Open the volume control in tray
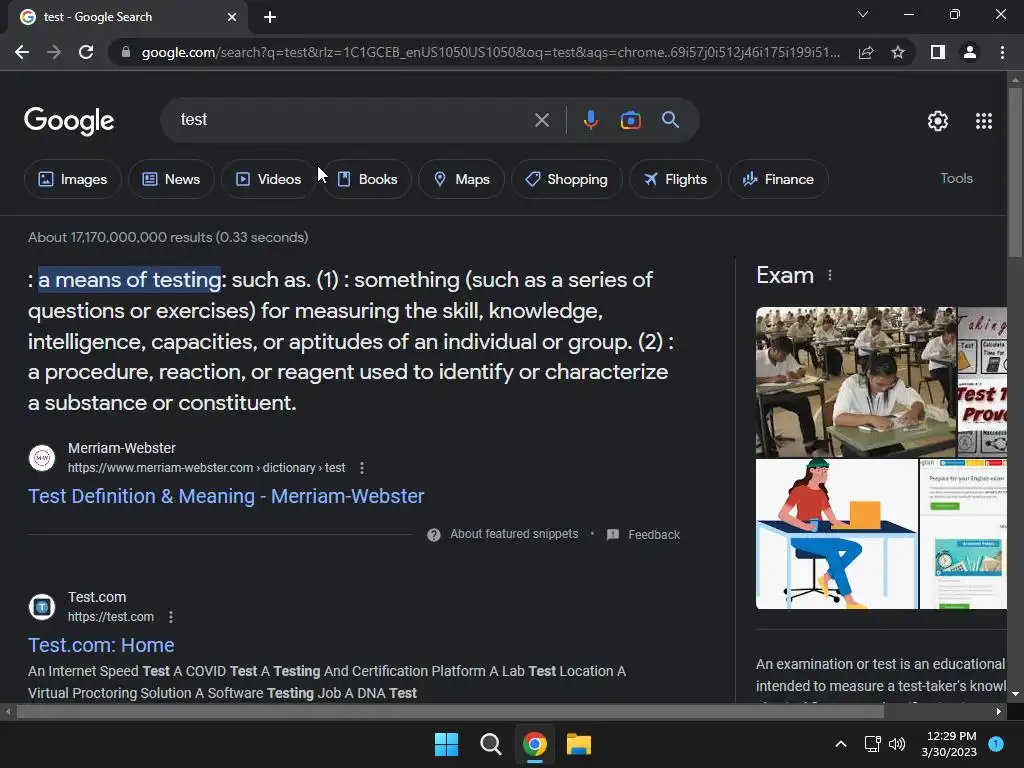This screenshot has height=768, width=1024. tap(897, 744)
